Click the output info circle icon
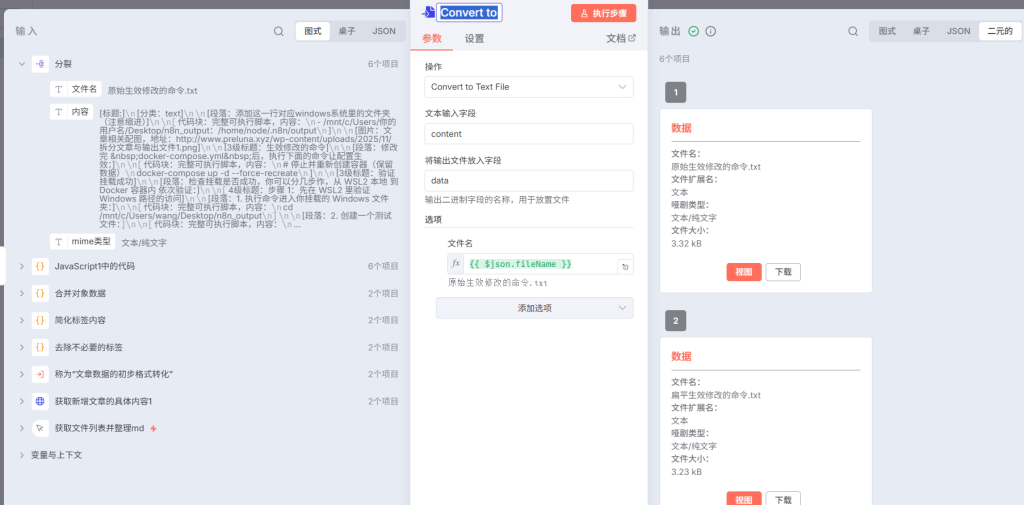Image resolution: width=1024 pixels, height=505 pixels. tap(710, 31)
